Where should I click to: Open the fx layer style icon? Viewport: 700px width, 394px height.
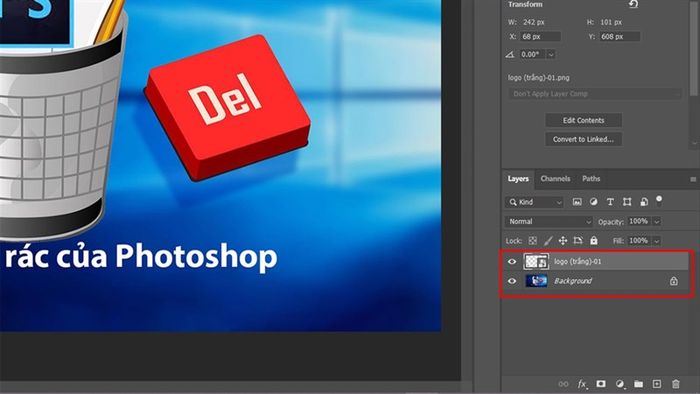click(582, 384)
